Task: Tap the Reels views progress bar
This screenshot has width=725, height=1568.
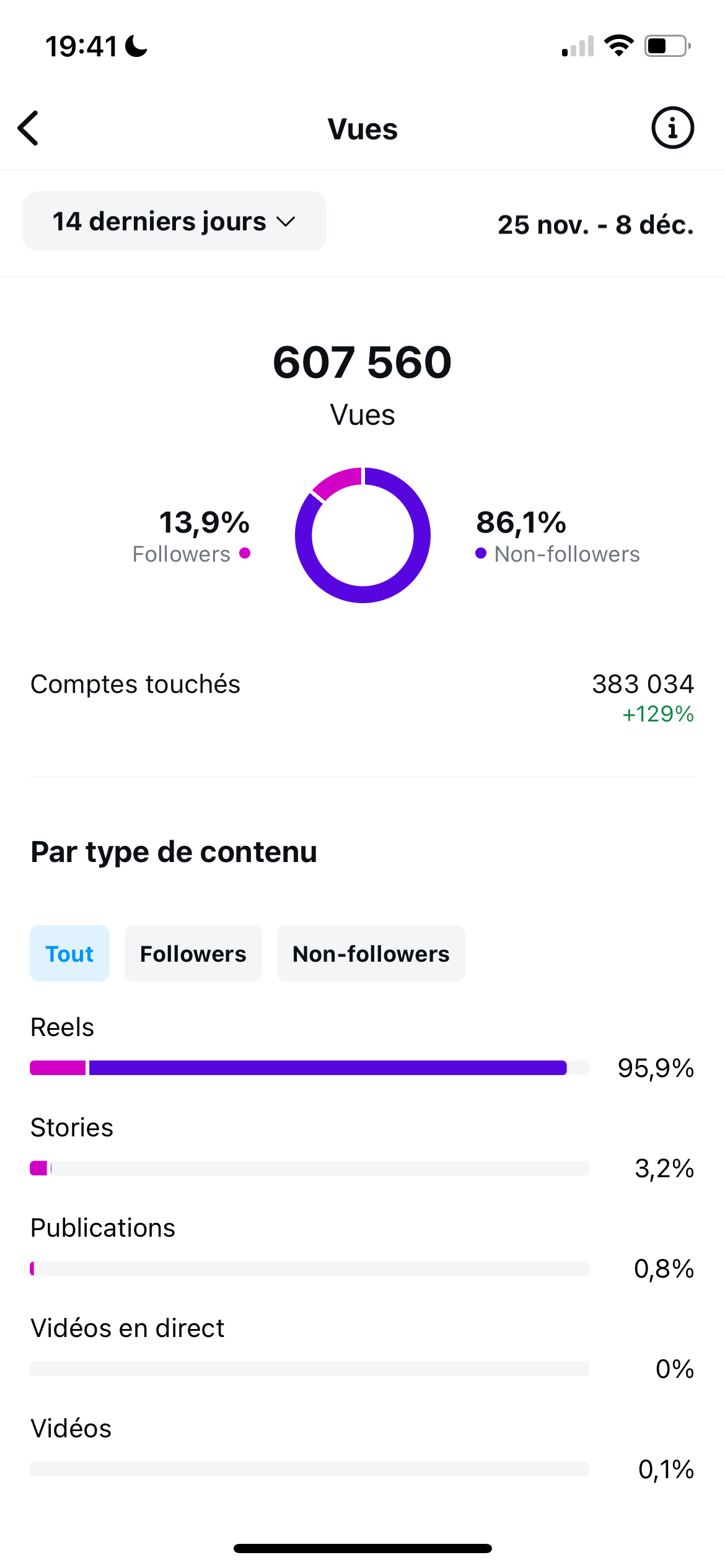Action: pos(309,1068)
